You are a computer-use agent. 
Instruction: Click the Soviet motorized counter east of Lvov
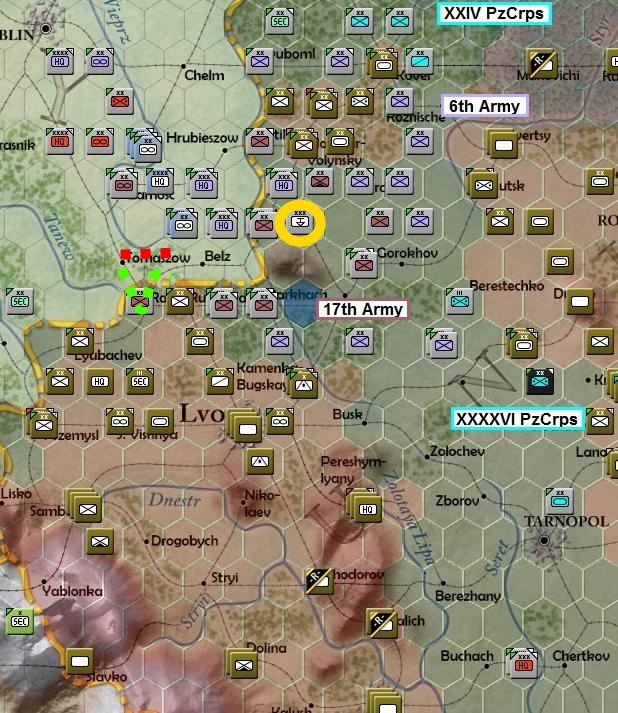click(280, 421)
